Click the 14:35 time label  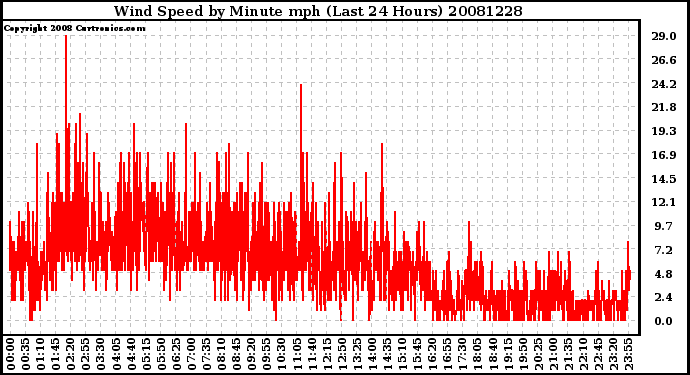(x=387, y=354)
